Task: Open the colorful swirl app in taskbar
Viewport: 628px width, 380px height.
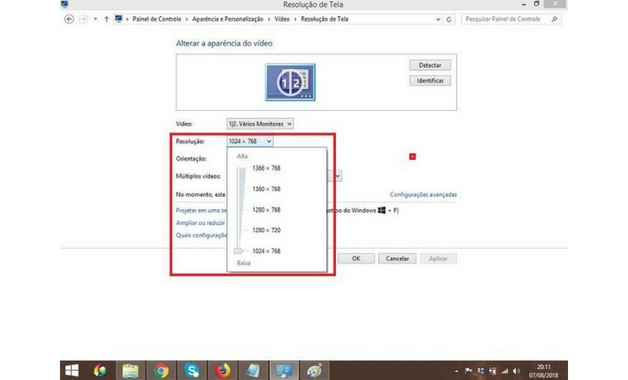Action: coord(100,370)
